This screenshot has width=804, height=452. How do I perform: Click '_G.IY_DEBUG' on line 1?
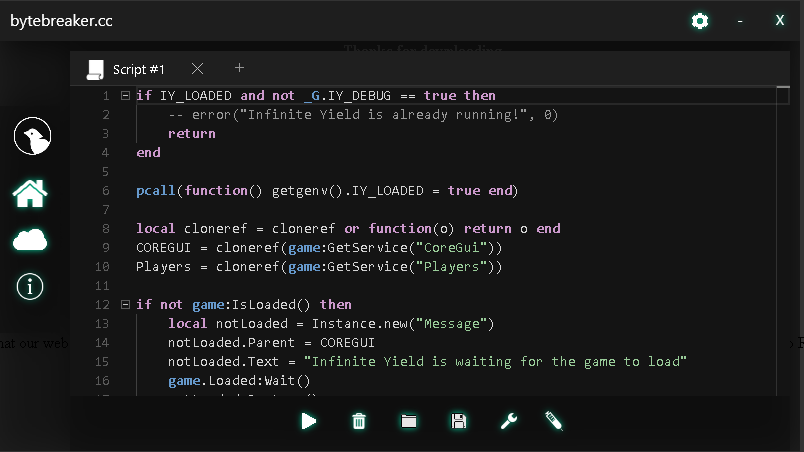coord(347,95)
